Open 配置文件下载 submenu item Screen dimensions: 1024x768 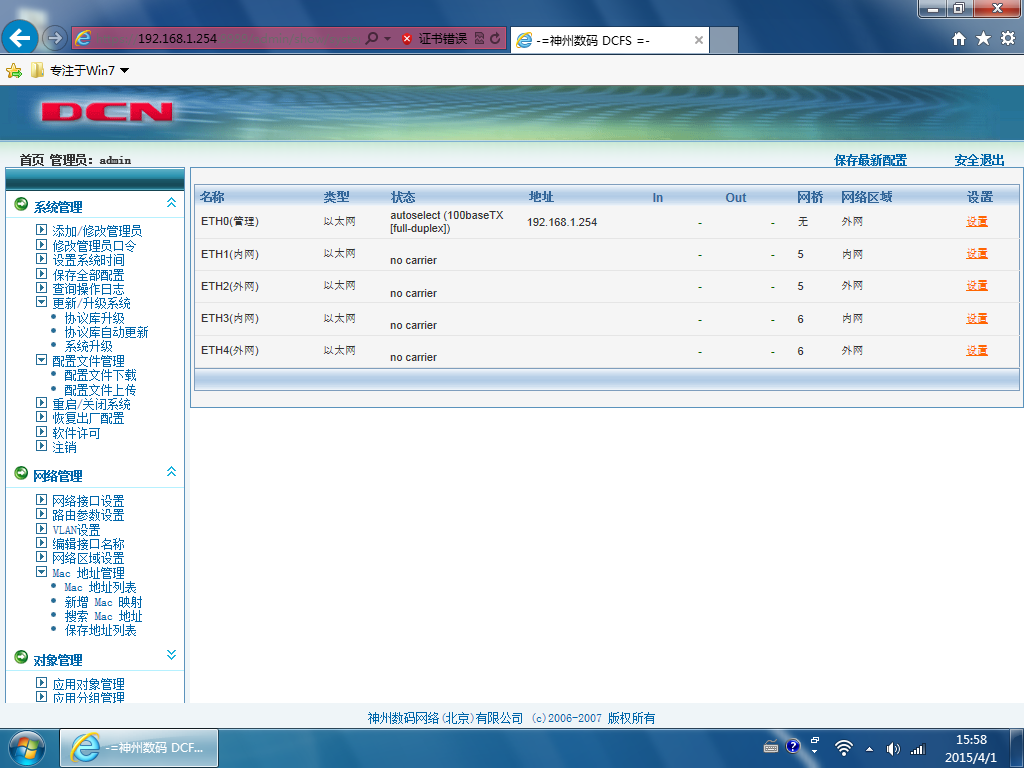click(x=100, y=375)
